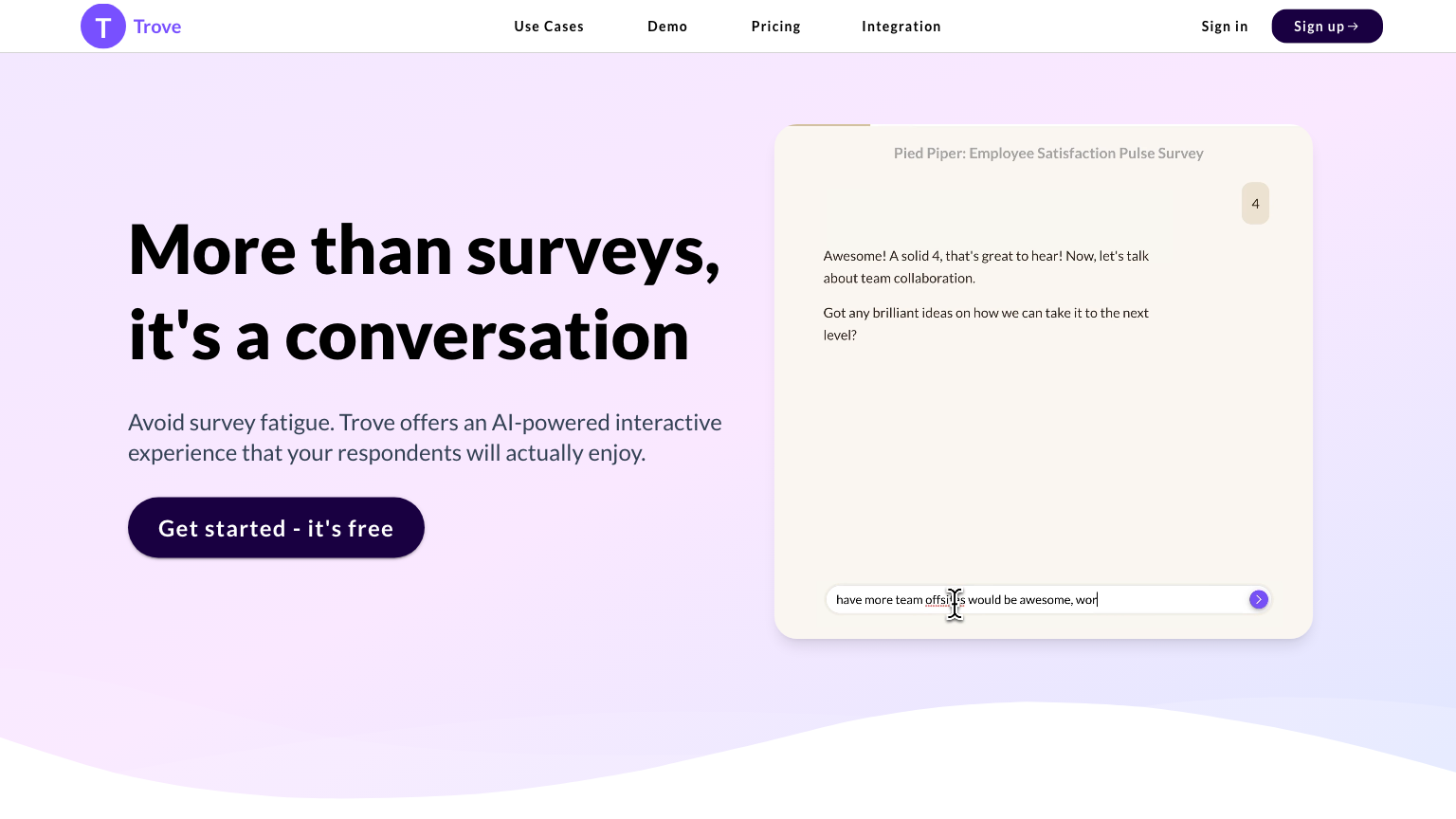
Task: Send the chat reply with the purple arrow
Action: (1258, 599)
